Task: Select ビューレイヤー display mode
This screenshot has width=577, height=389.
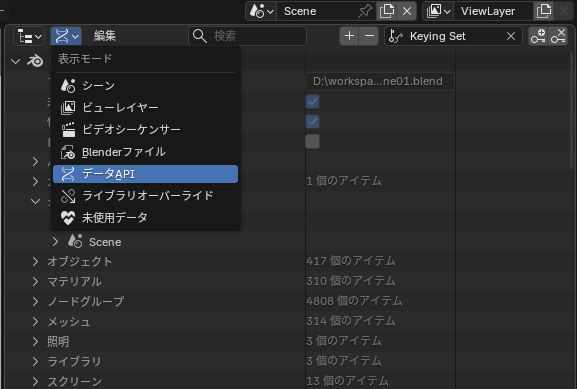Action: pos(145,107)
